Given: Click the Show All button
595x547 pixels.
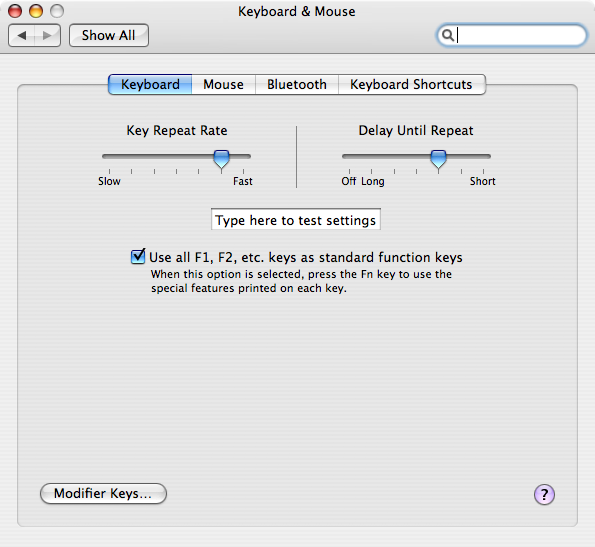Looking at the screenshot, I should [109, 36].
